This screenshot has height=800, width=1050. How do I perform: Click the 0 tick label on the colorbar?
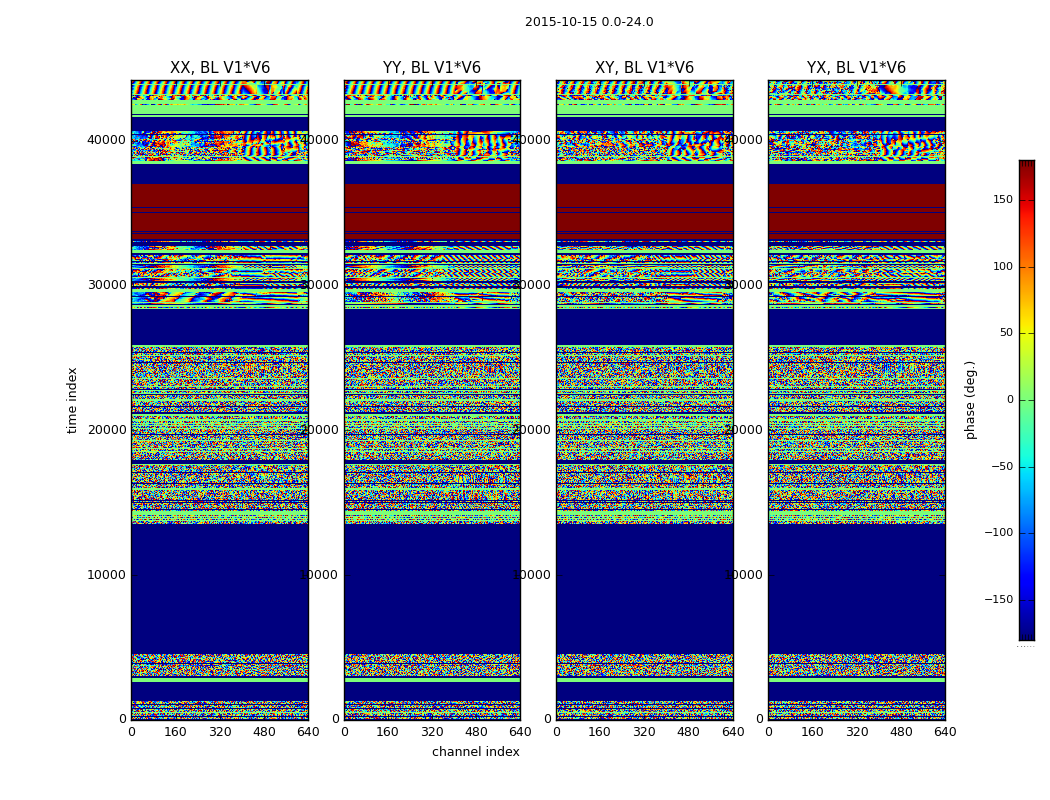1010,400
